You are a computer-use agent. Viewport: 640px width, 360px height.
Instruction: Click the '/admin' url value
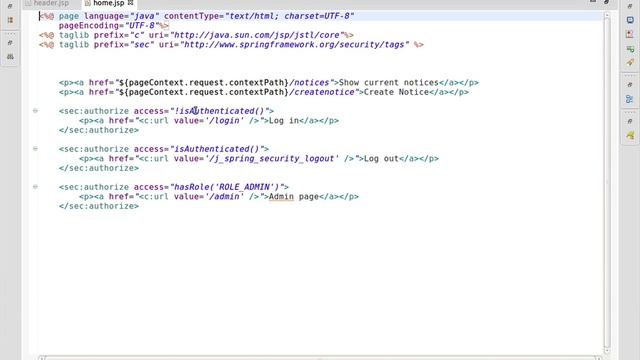[224, 196]
